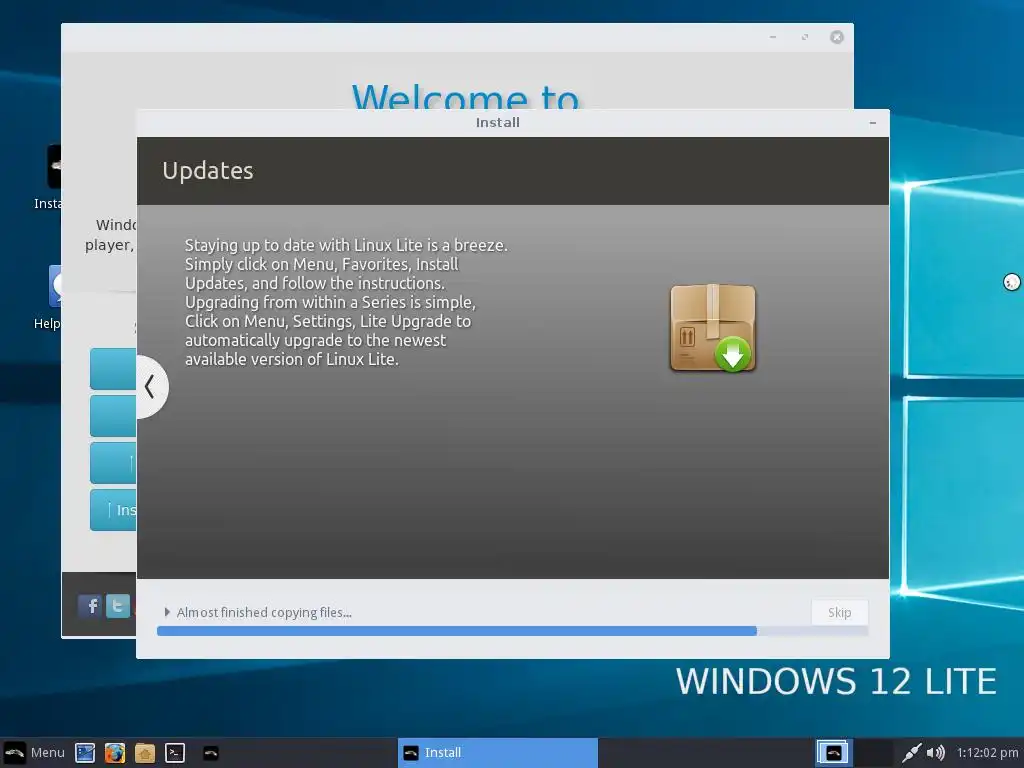The width and height of the screenshot is (1024, 768).
Task: Minimize the Install window
Action: pos(872,123)
